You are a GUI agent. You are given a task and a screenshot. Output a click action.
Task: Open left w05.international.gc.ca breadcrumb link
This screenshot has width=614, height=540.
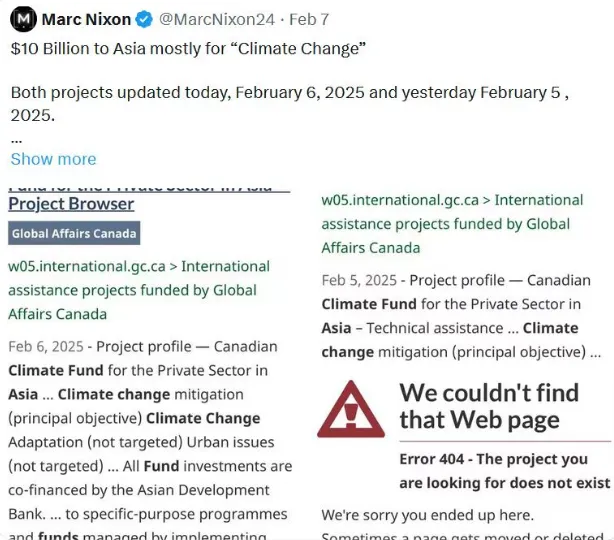coord(139,290)
